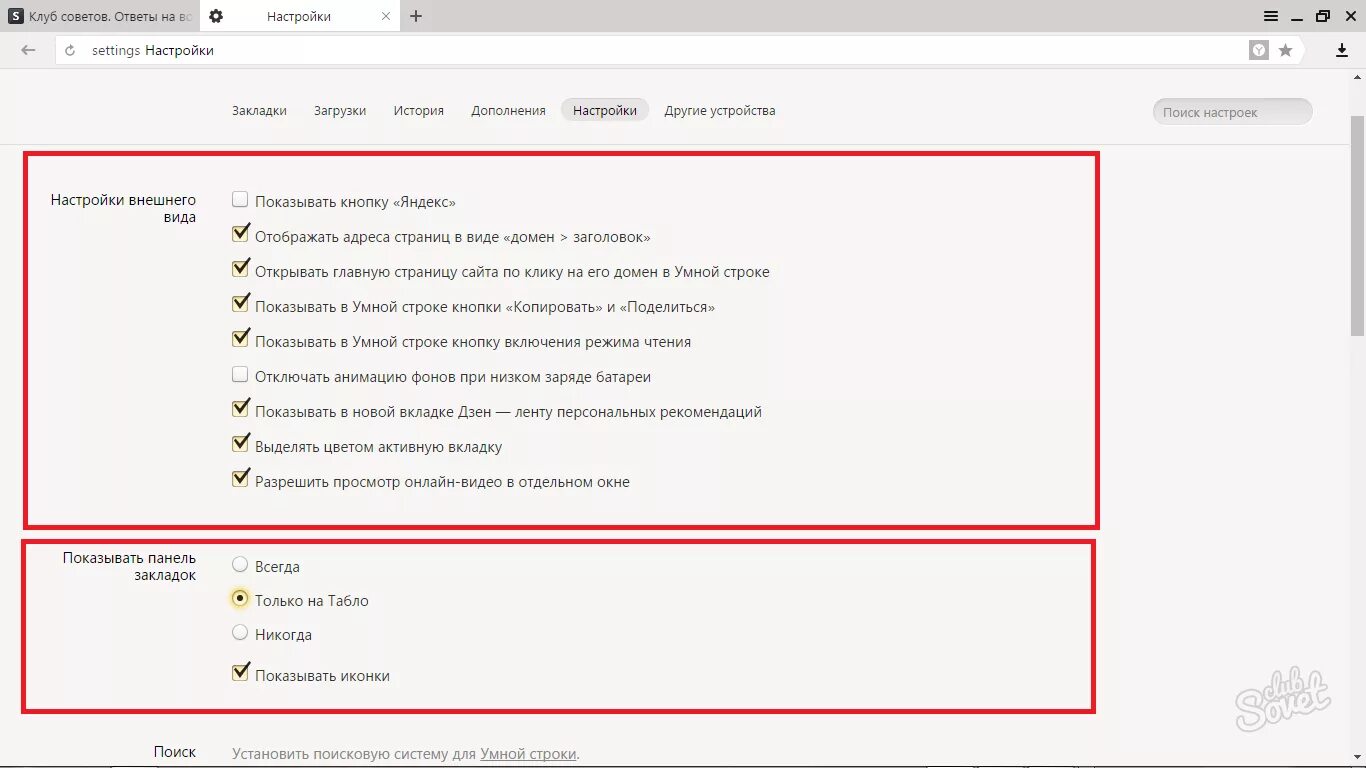Screen dimensions: 1366x768
Task: Toggle «Открывать главную страницу сайта по клику» checkbox
Action: 240,270
